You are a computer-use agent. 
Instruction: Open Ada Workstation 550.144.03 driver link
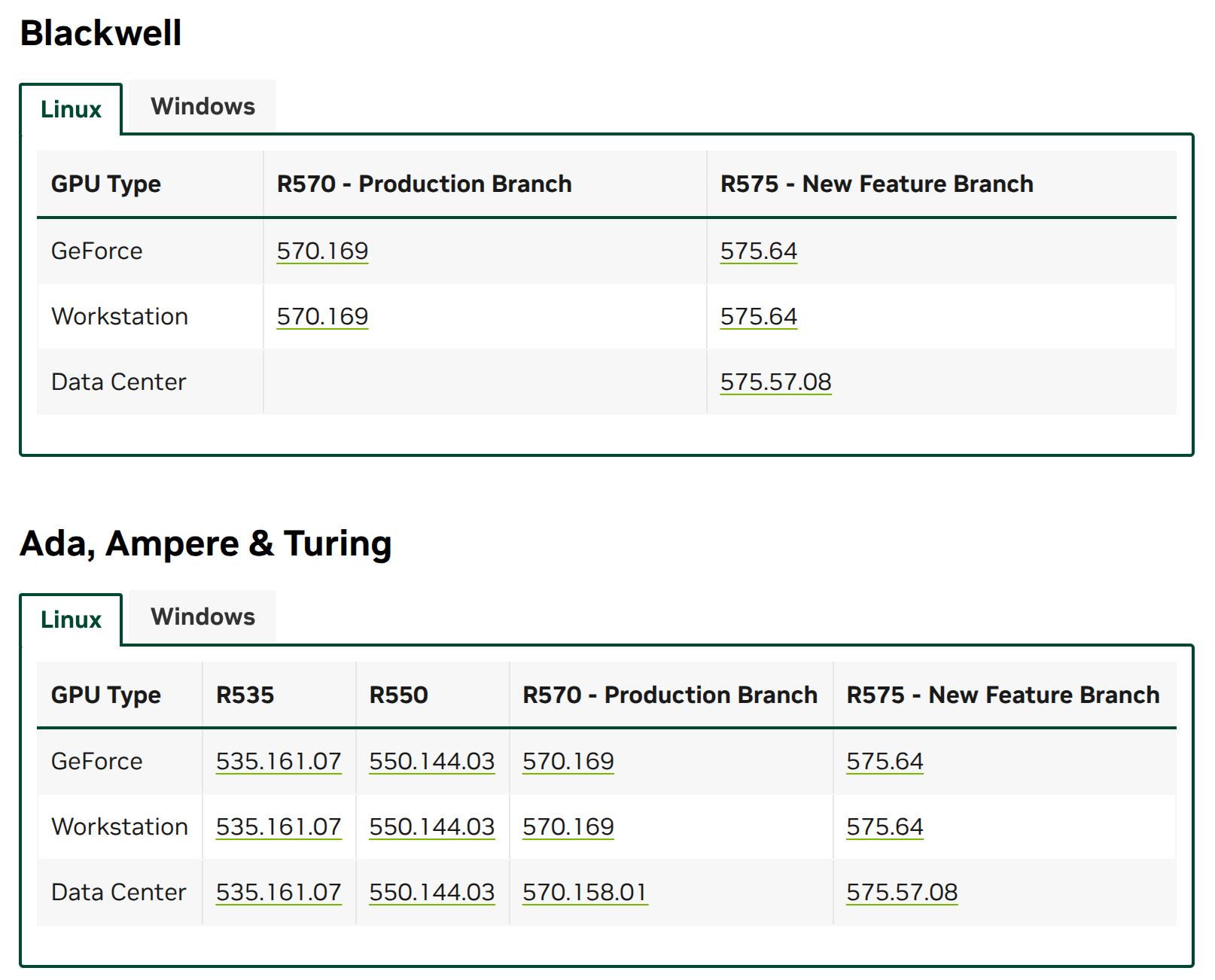(432, 827)
